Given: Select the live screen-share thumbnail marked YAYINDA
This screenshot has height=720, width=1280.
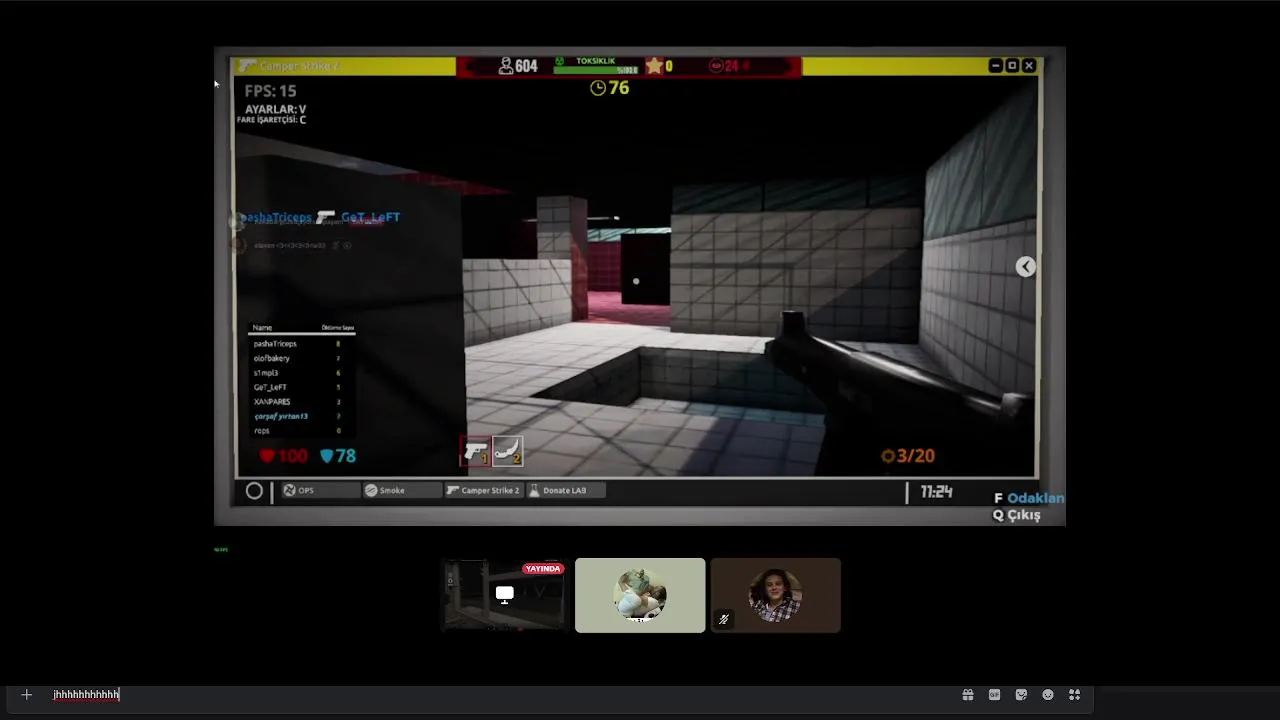Looking at the screenshot, I should point(504,595).
